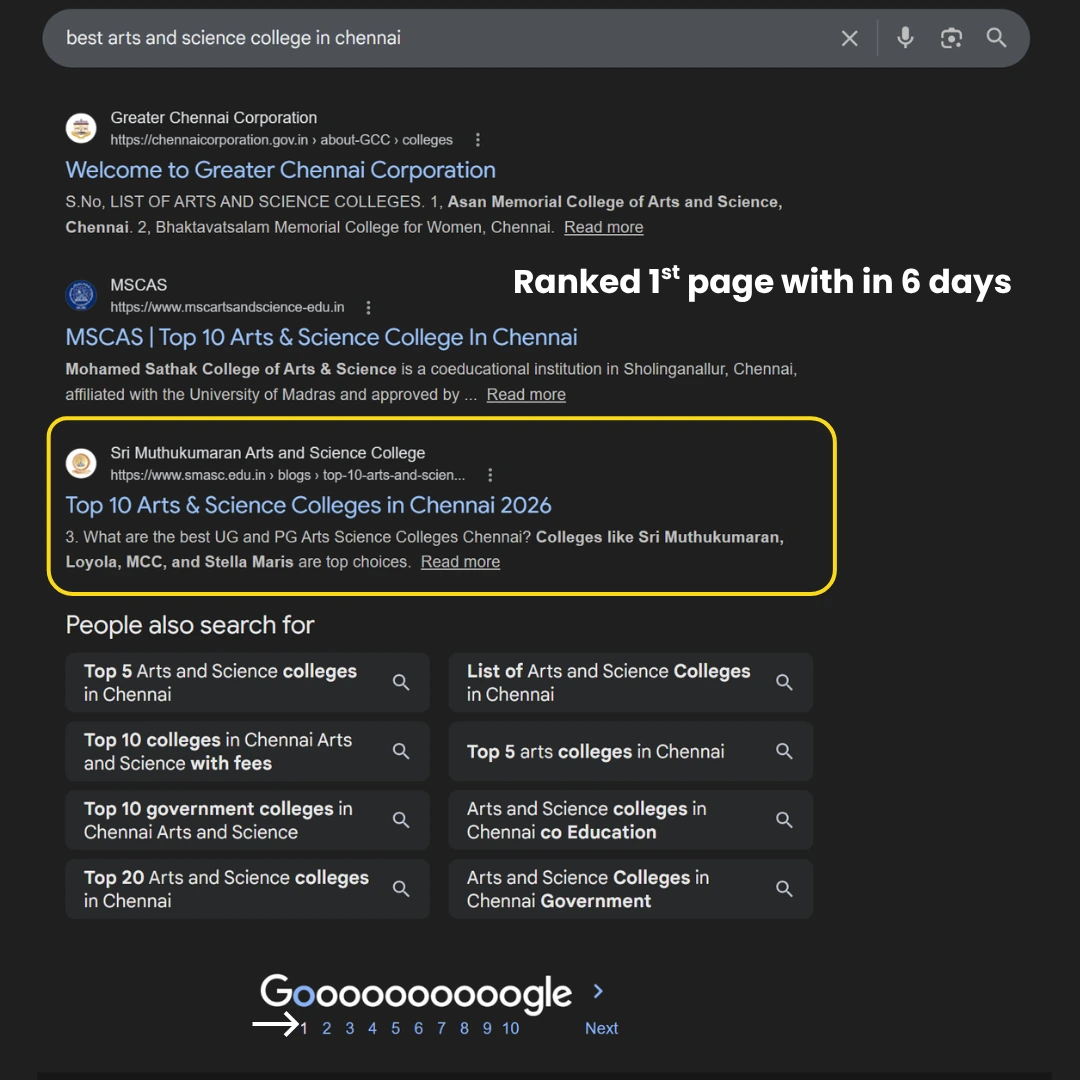Click Greater Chennai Corporation site favicon

tap(81, 128)
